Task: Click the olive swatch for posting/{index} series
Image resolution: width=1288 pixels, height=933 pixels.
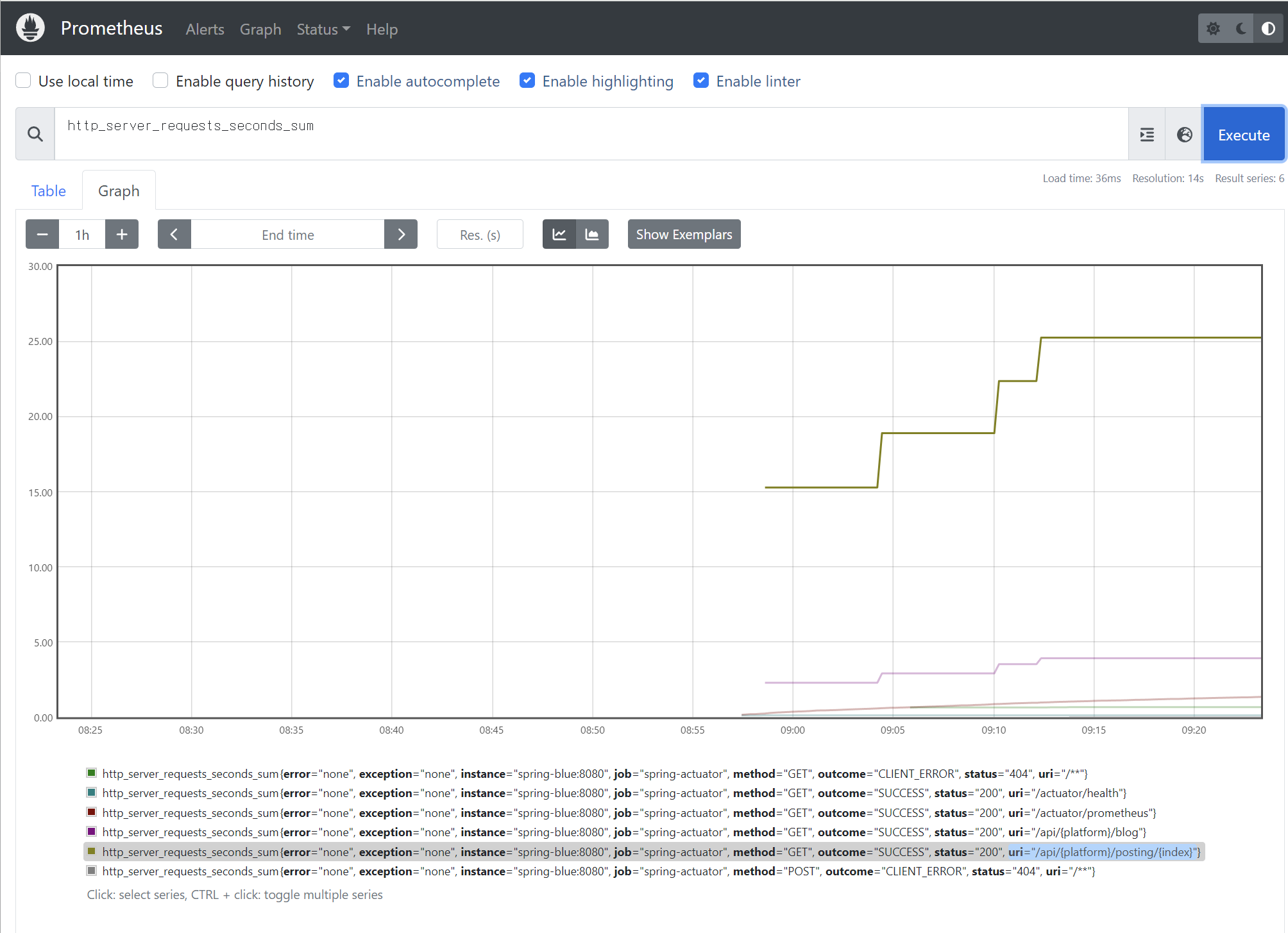Action: tap(92, 852)
